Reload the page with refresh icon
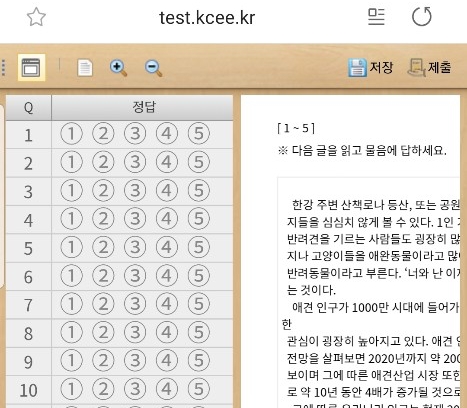This screenshot has width=467, height=408. tap(422, 16)
